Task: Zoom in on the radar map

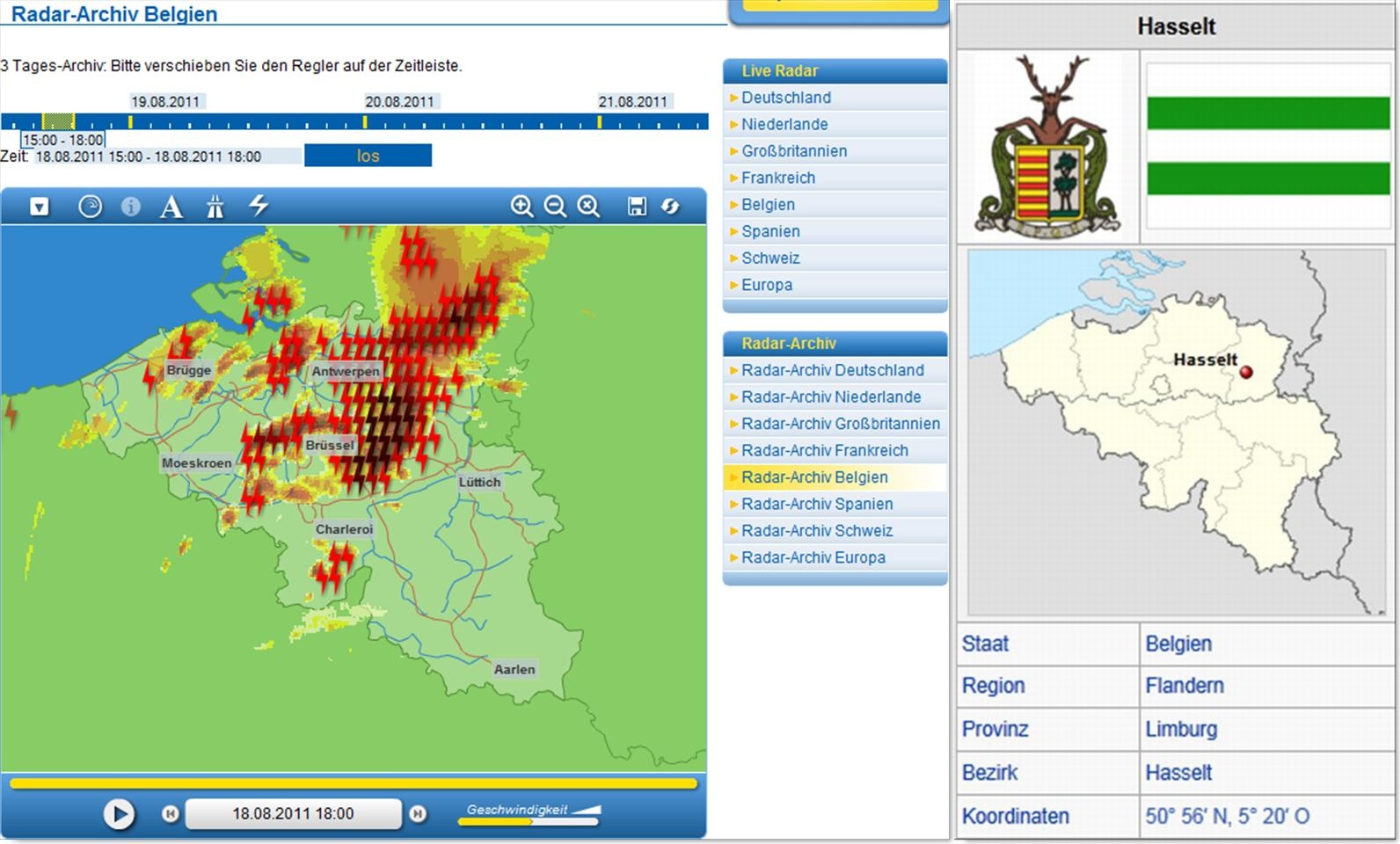Action: click(x=521, y=207)
